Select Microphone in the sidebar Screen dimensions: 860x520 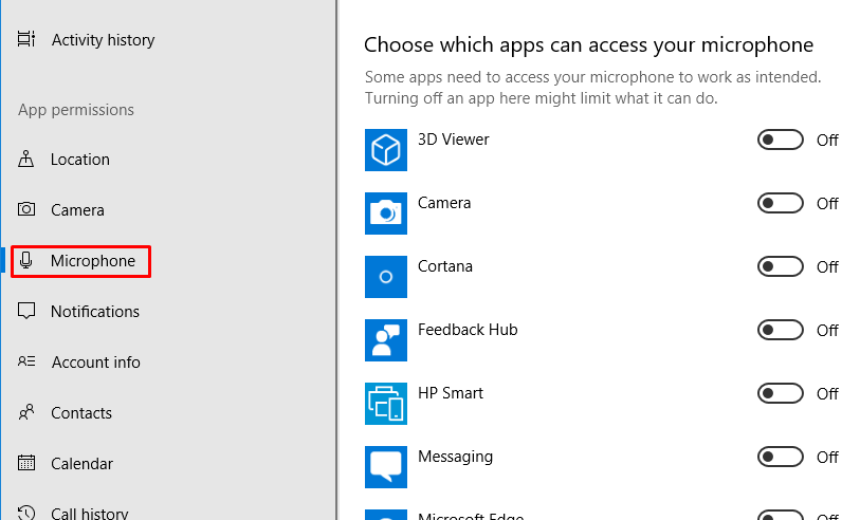coord(93,261)
